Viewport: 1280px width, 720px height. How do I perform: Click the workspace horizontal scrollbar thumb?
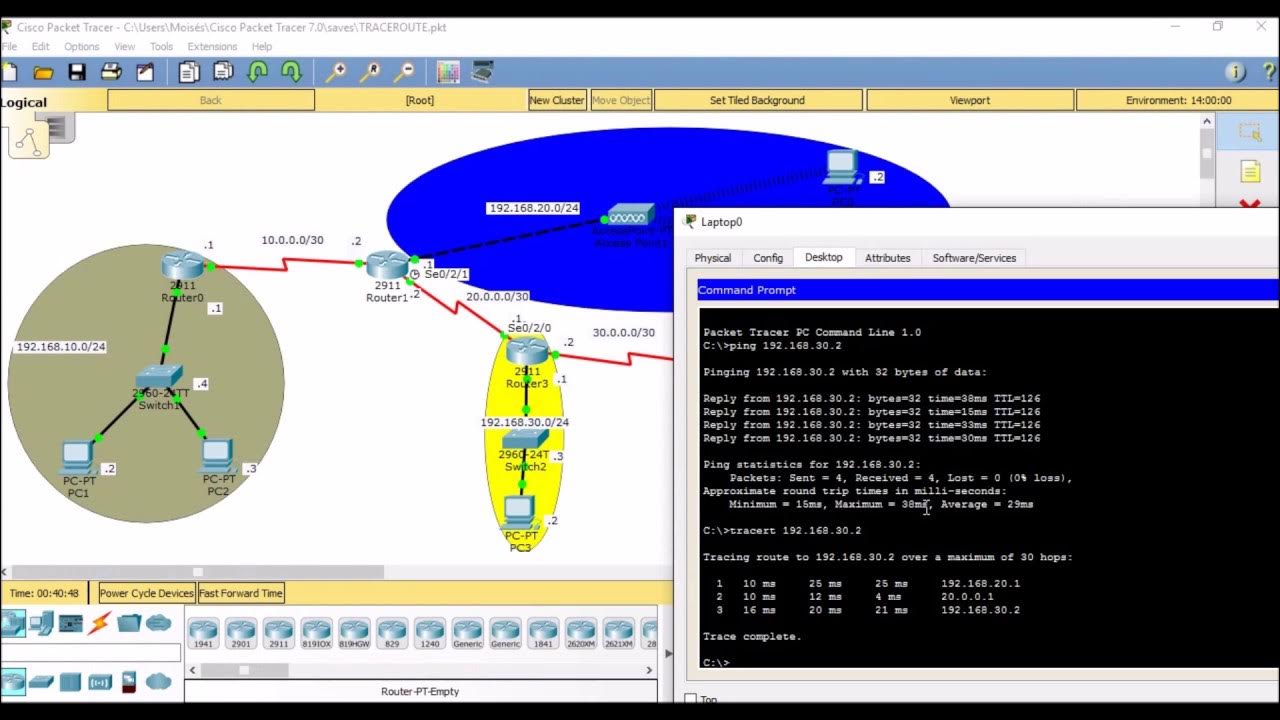[x=198, y=572]
